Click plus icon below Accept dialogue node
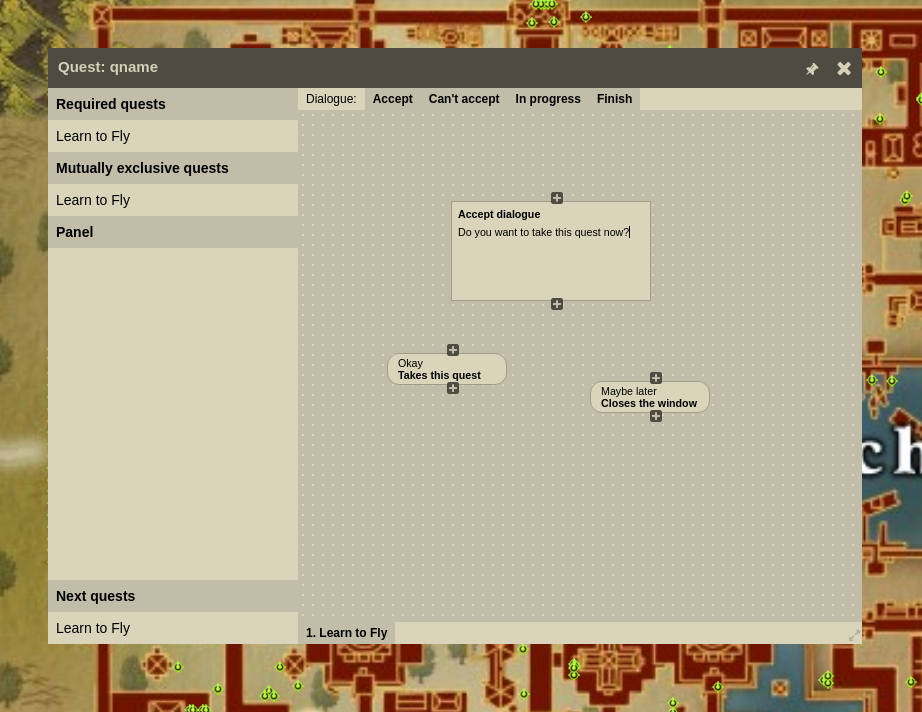 (x=557, y=304)
